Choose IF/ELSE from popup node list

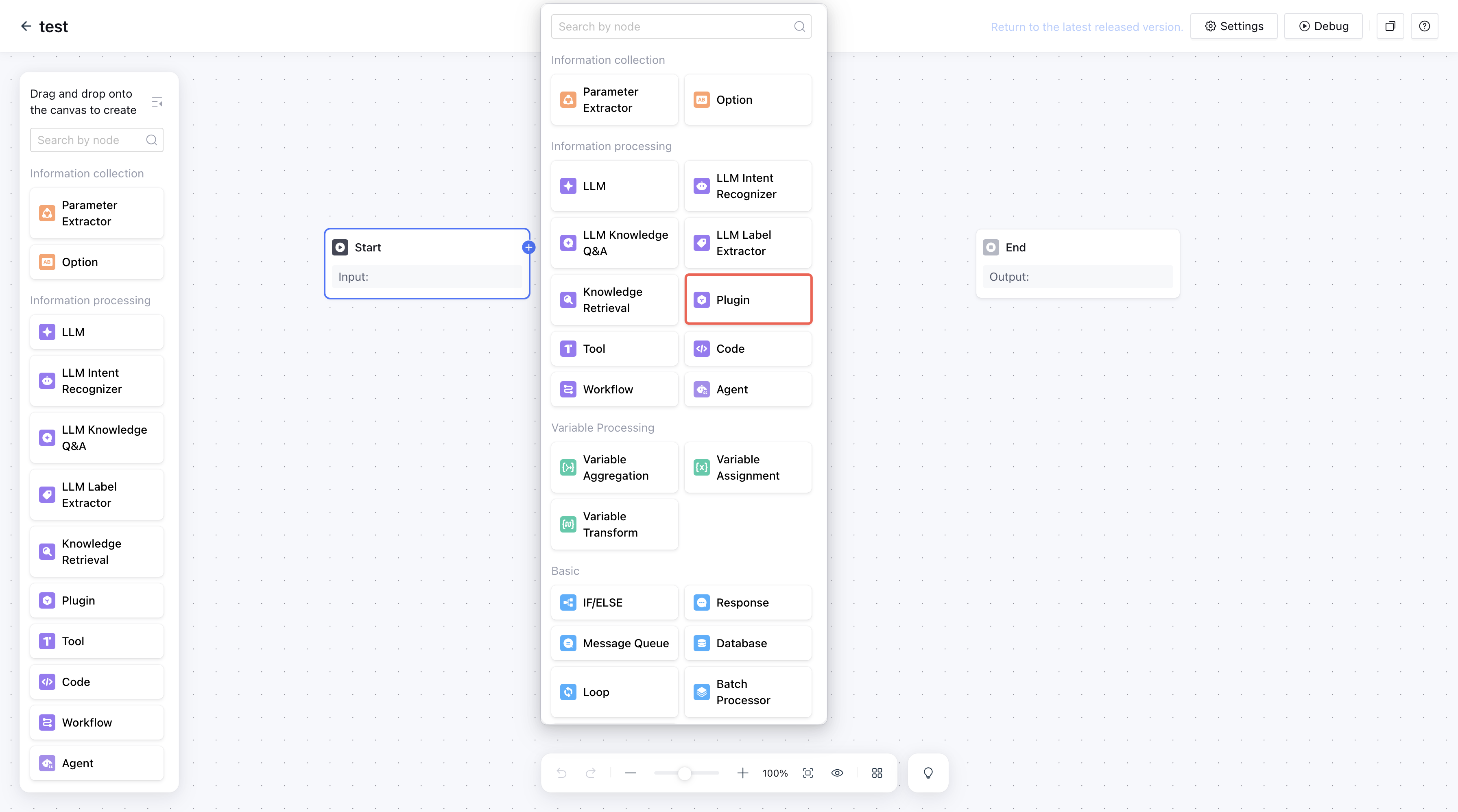point(614,602)
